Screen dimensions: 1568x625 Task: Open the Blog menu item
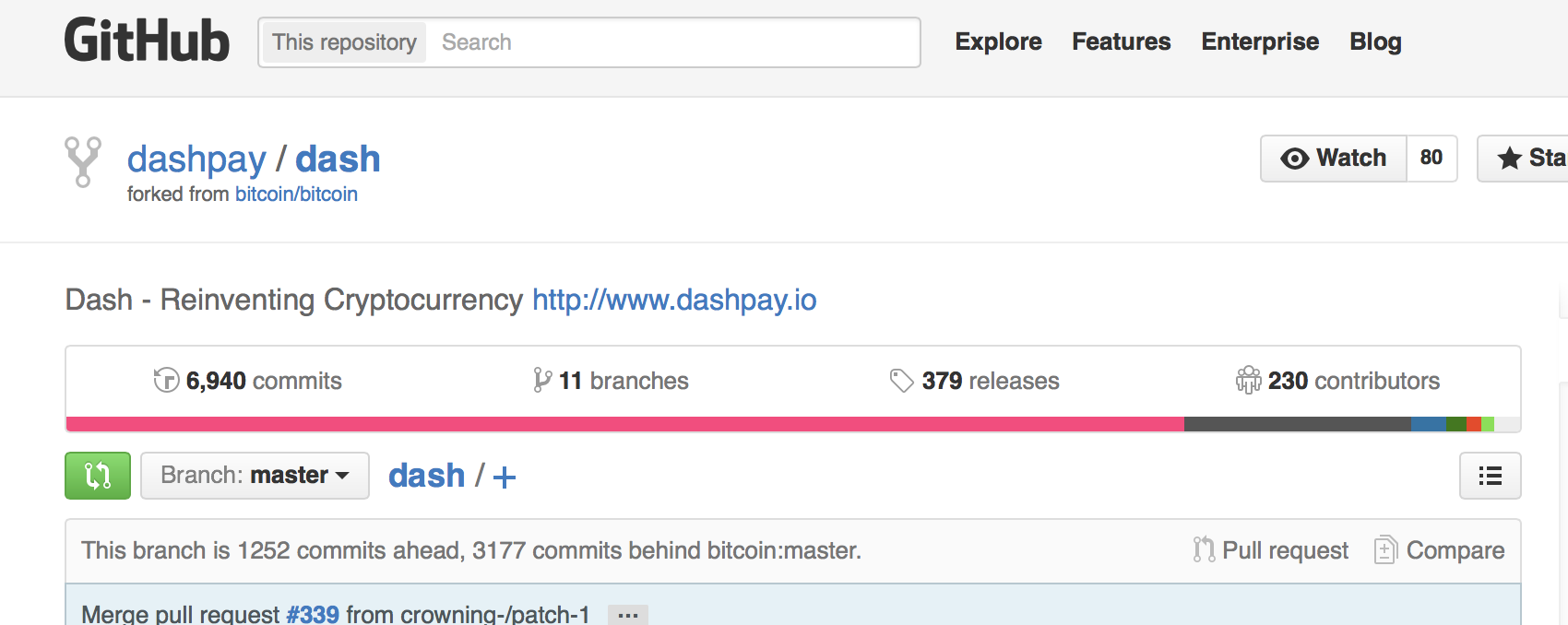point(1375,41)
